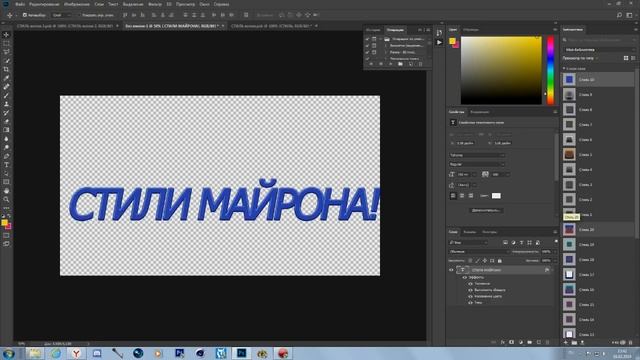Toggle the Автовыбор checkbox
640x360 pixels.
tap(25, 15)
